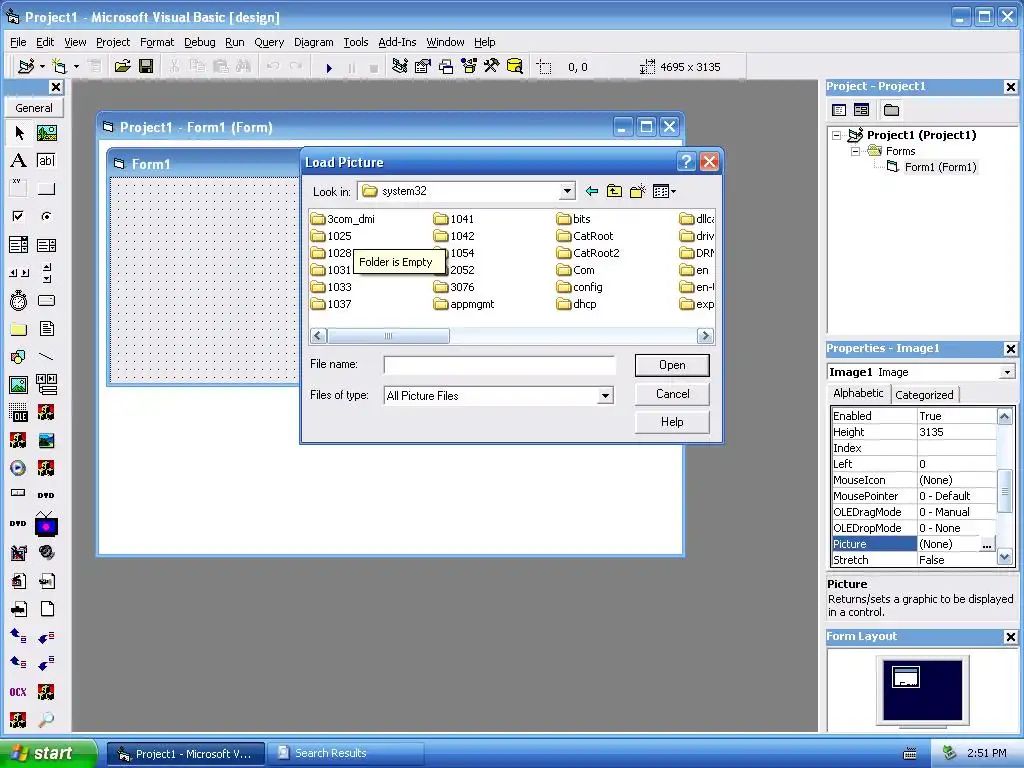This screenshot has height=768, width=1024.
Task: Open the Properties Window toolbar icon
Action: pos(423,66)
